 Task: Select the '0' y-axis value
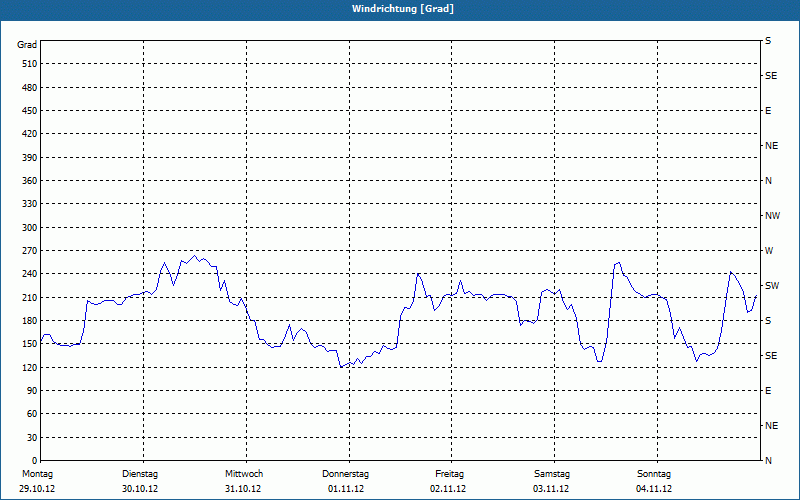pos(34,461)
